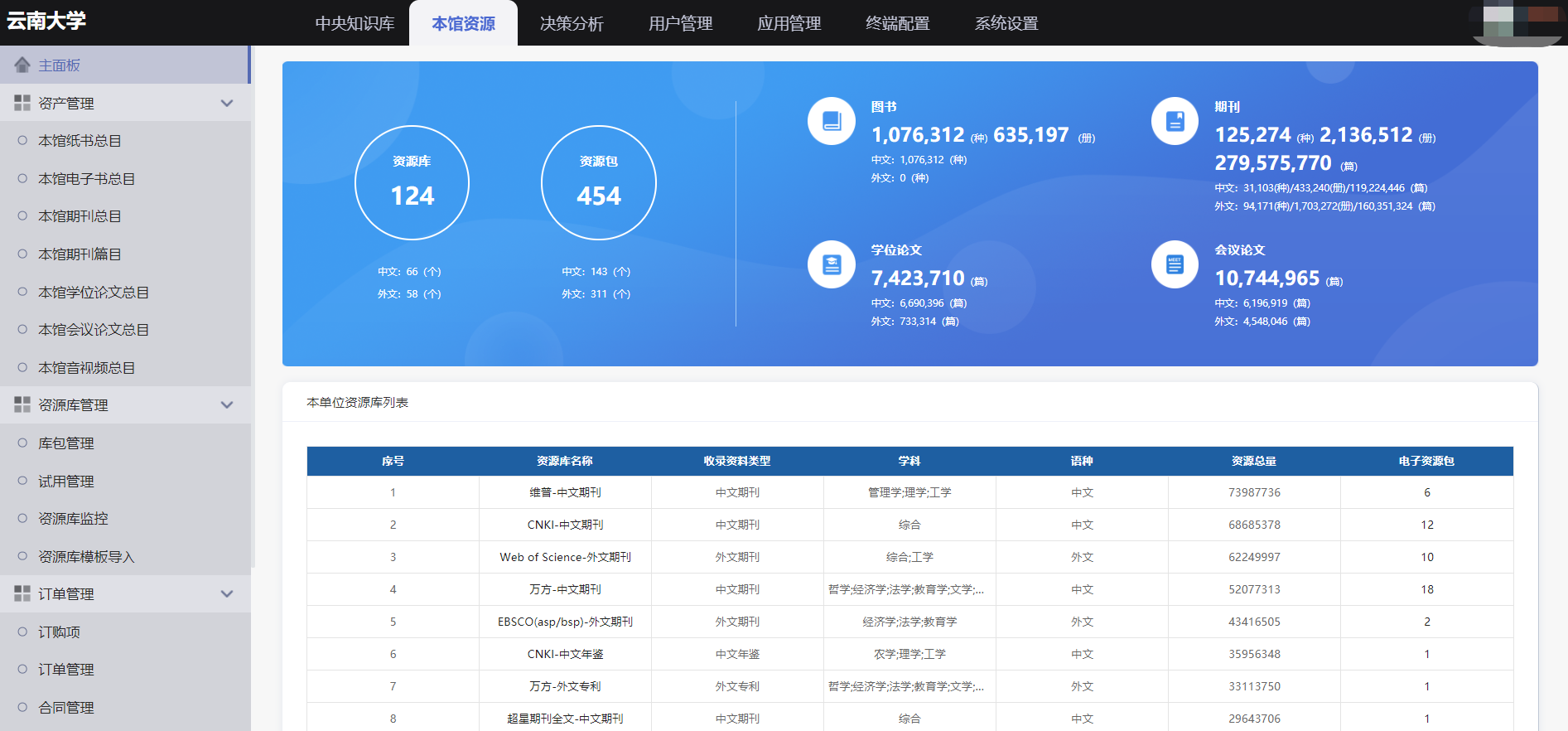Select the 库包管理 circle marker
Screen dimensions: 1568x731
[22, 443]
